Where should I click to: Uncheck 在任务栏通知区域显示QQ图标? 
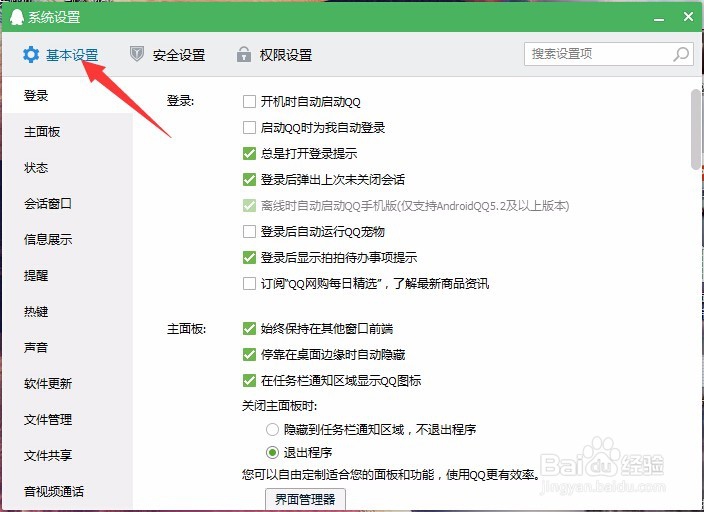click(x=249, y=381)
